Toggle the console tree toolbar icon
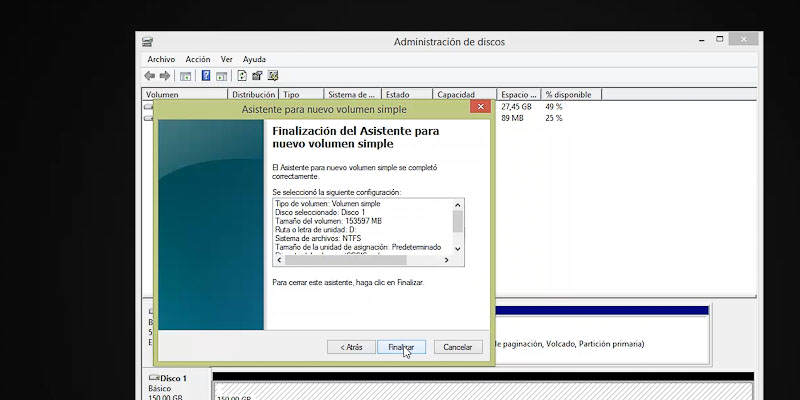 (x=186, y=76)
